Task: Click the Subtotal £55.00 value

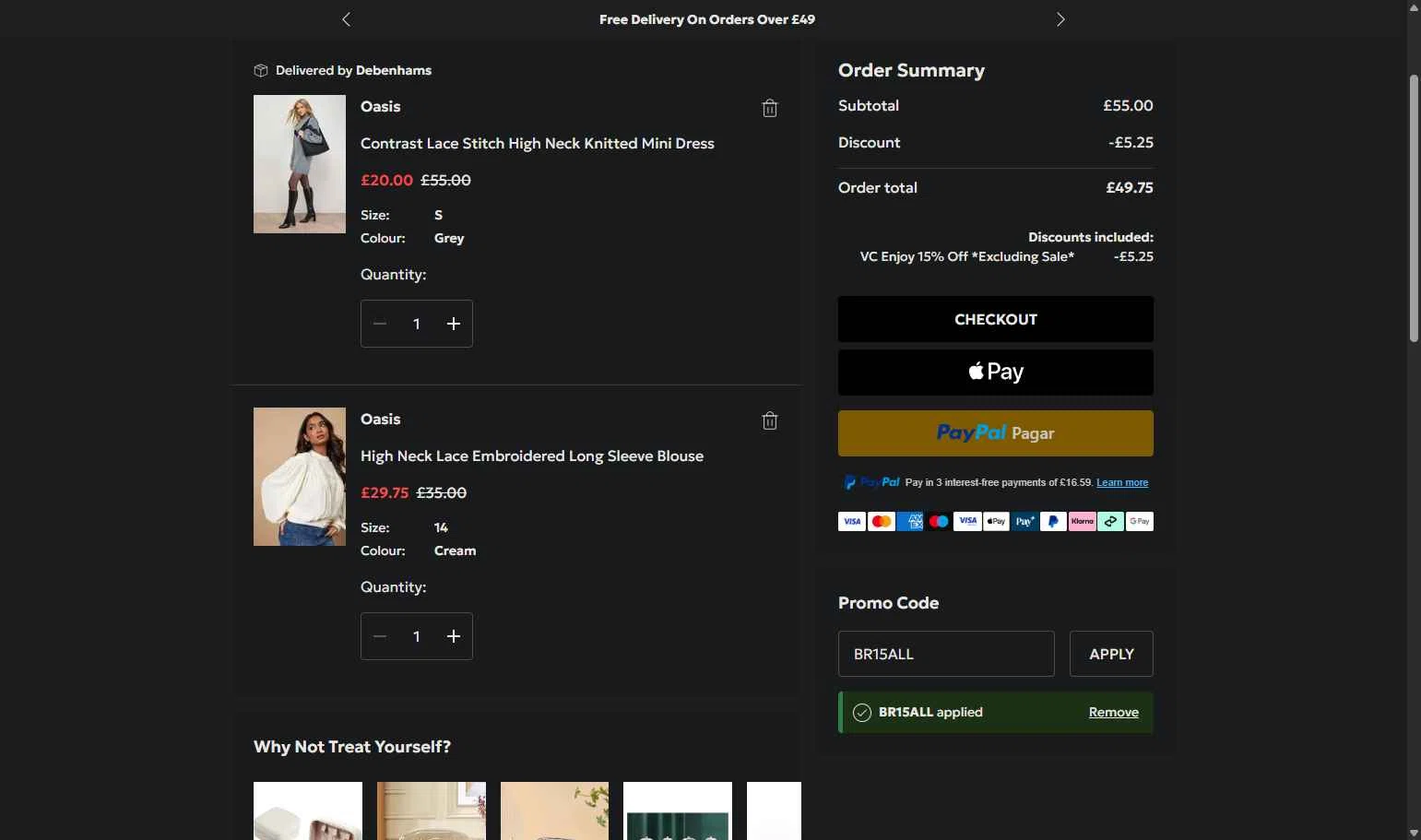Action: 1128,106
